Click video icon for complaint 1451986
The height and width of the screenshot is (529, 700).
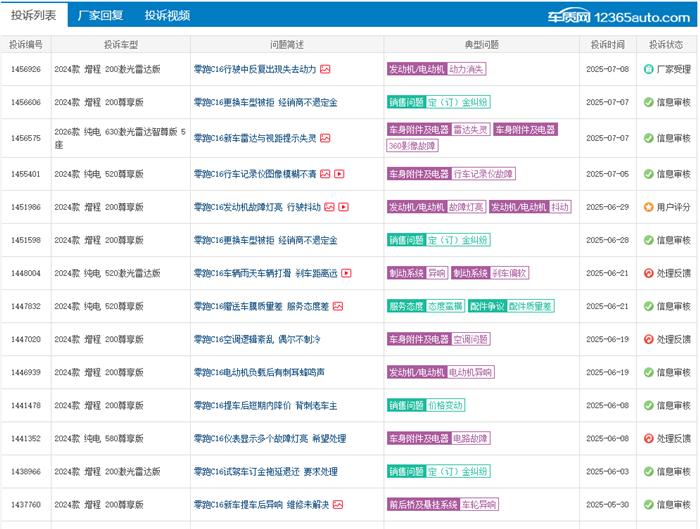tap(343, 207)
